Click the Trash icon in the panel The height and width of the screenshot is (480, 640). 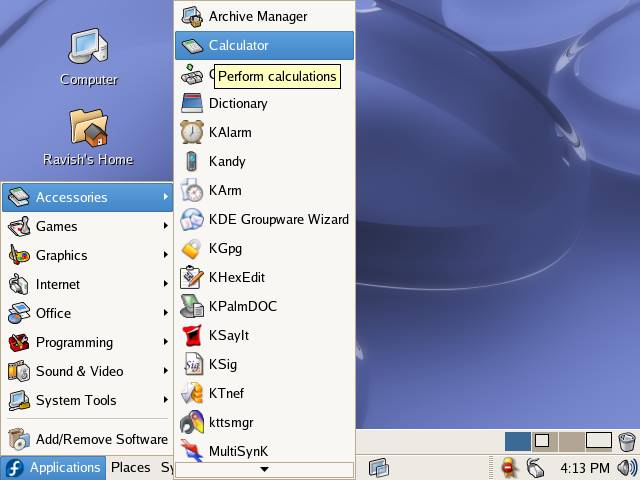coord(626,441)
